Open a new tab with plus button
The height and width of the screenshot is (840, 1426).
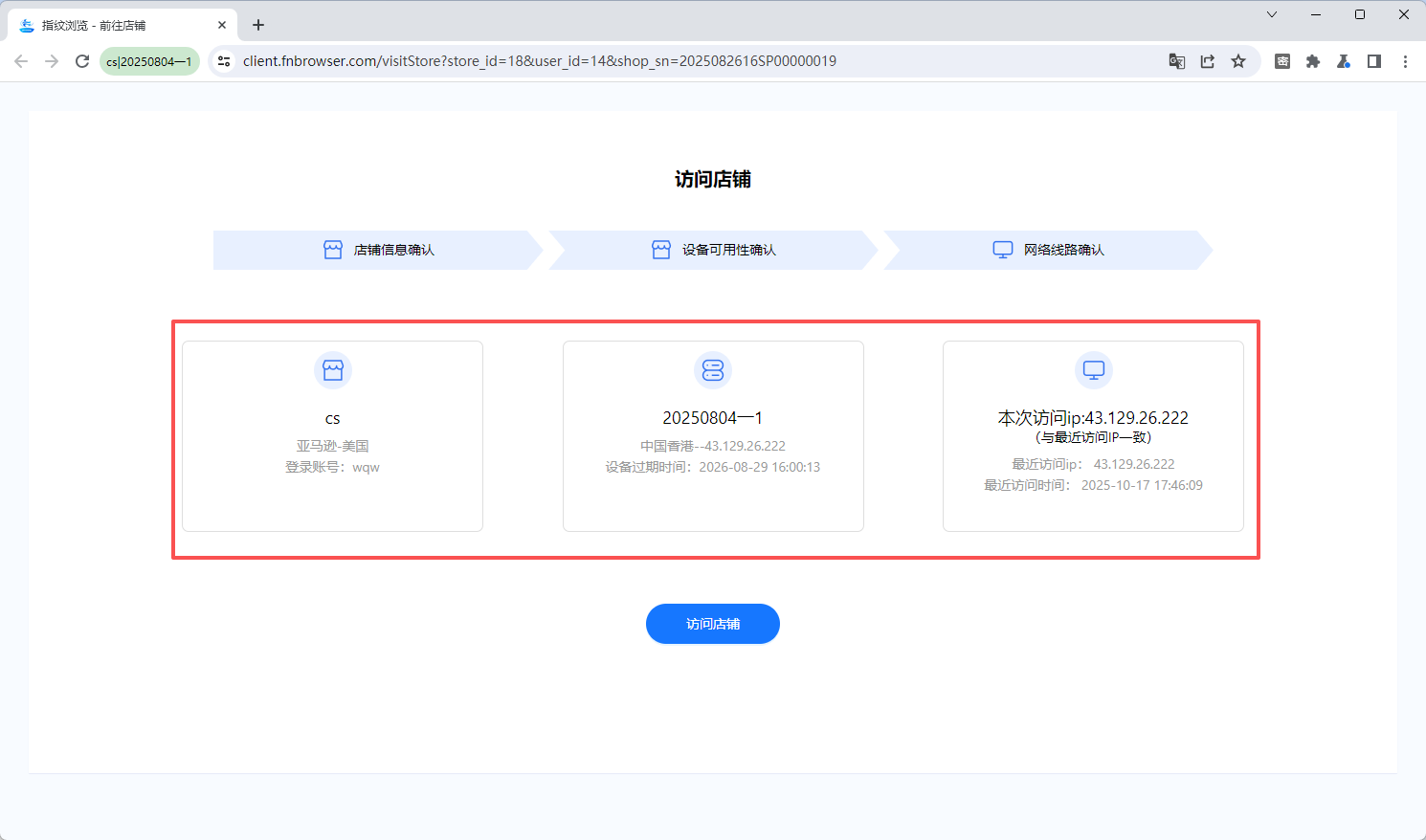(258, 25)
